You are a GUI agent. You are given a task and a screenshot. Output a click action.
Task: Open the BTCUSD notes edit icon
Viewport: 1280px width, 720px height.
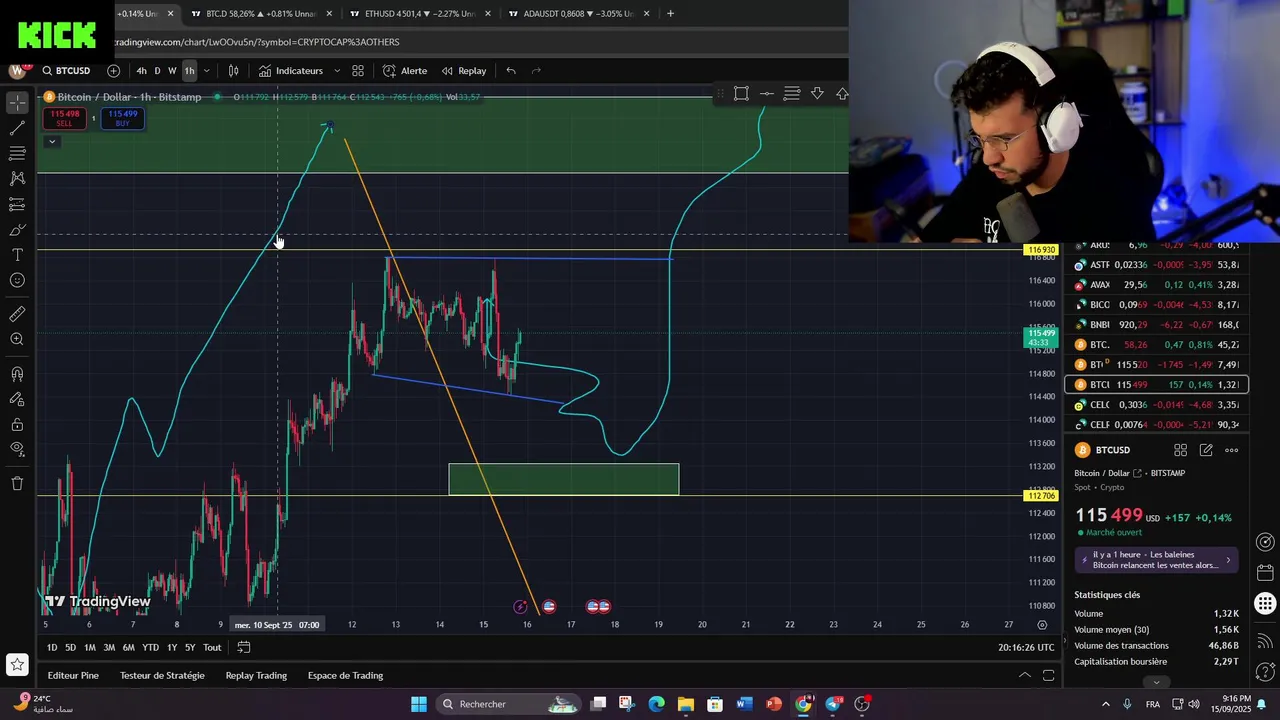1206,450
